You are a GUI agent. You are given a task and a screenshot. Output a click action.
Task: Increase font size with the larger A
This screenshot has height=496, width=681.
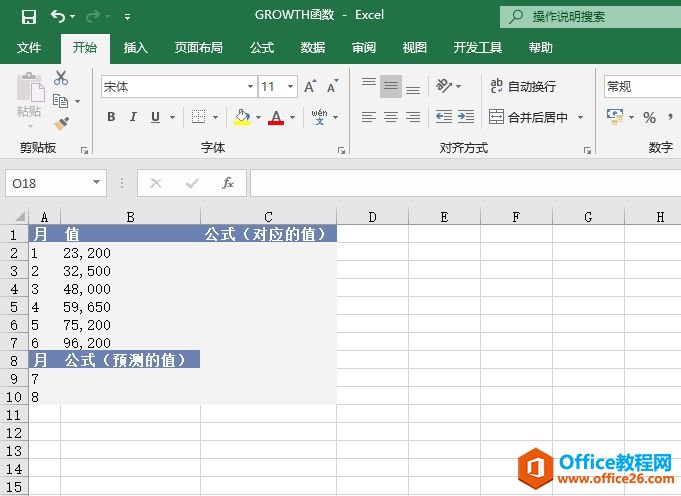(x=310, y=87)
